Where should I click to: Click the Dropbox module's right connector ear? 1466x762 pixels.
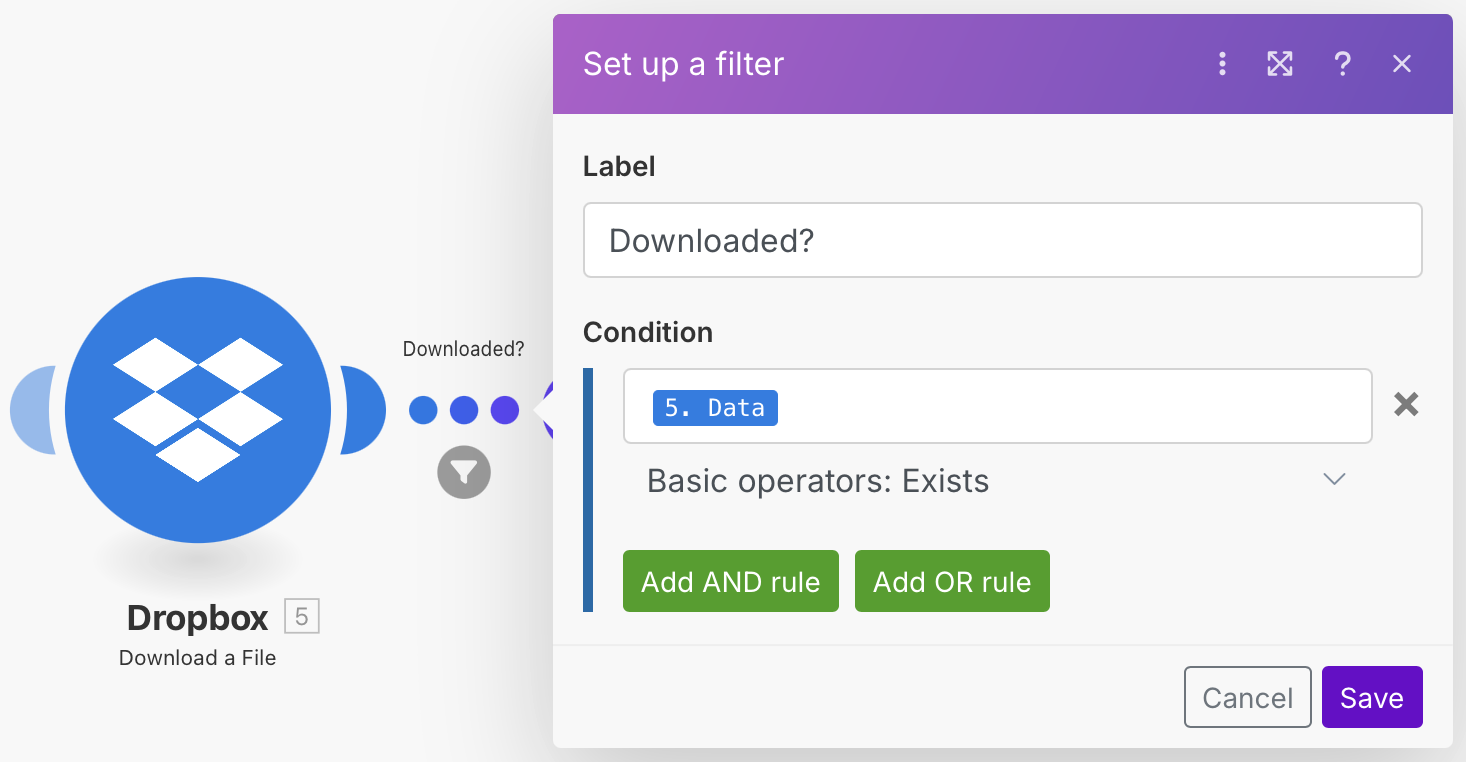pyautogui.click(x=363, y=410)
